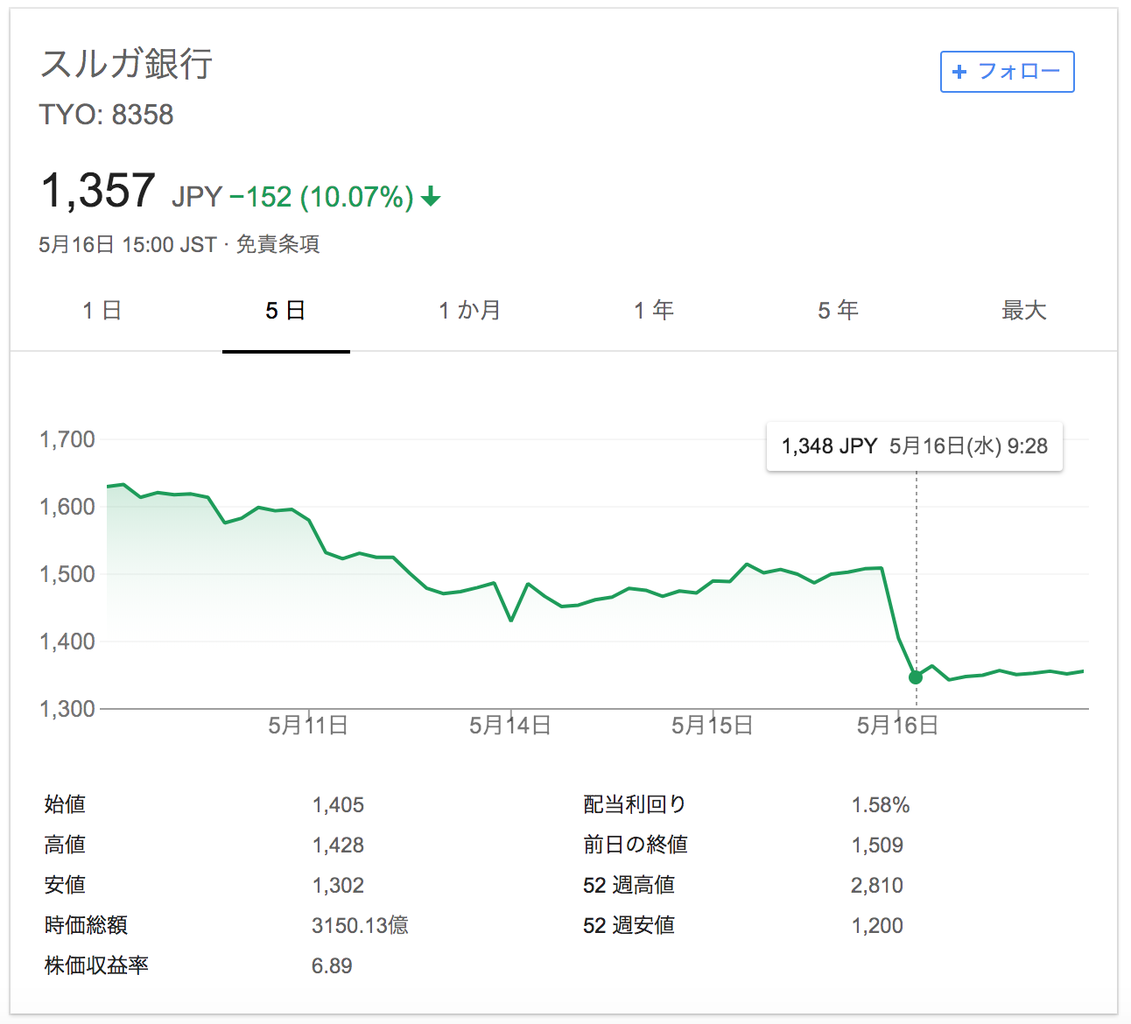The width and height of the screenshot is (1131, 1024).
Task: Switch to the 1 年 tab
Action: (654, 310)
